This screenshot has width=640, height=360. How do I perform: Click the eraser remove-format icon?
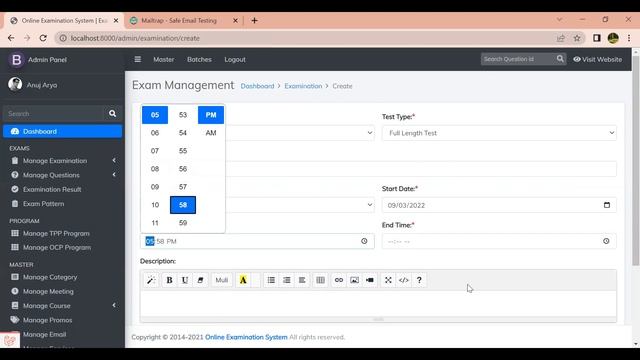coord(200,280)
